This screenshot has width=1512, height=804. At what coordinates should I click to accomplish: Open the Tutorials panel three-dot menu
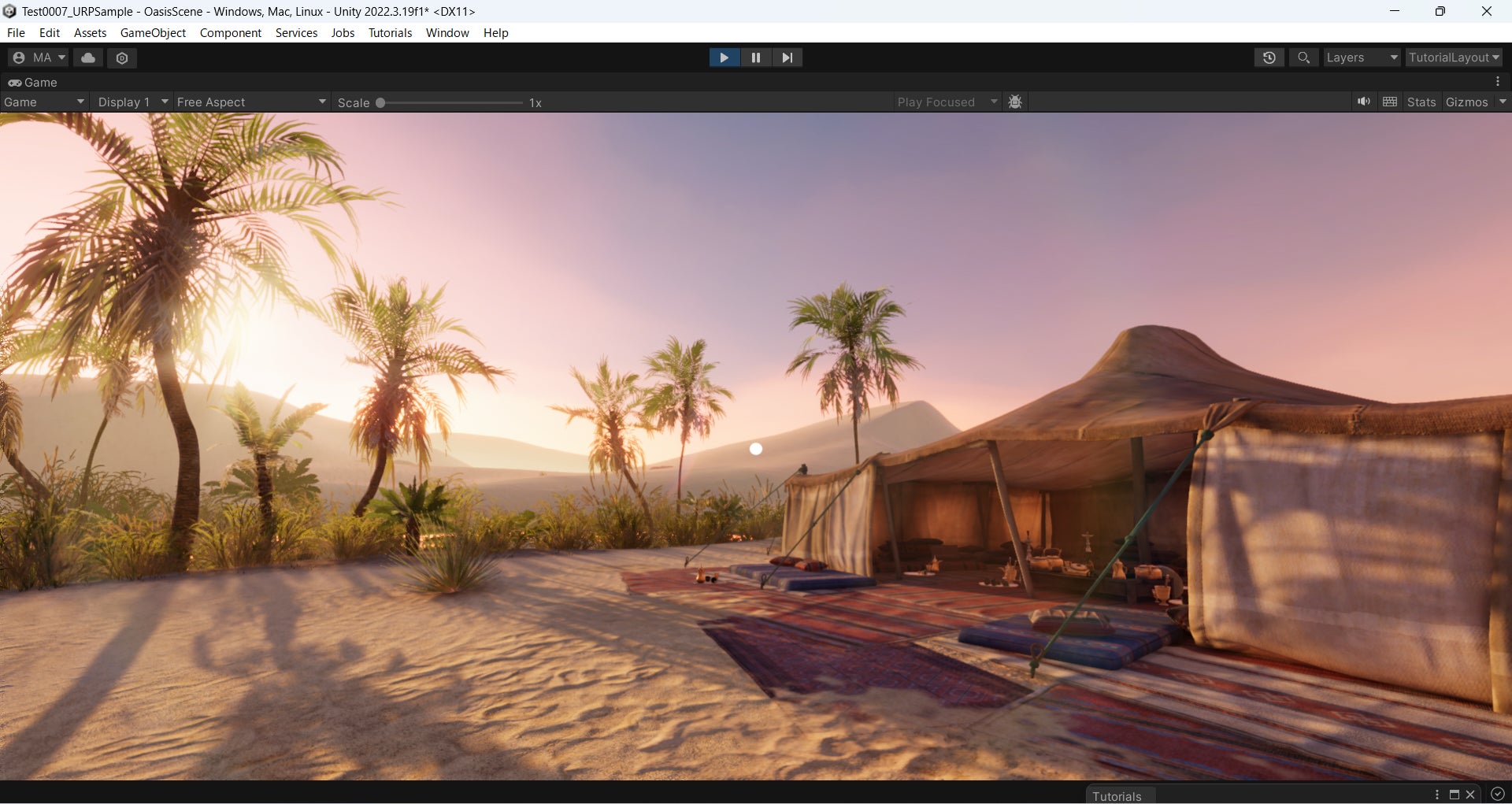tap(1437, 795)
